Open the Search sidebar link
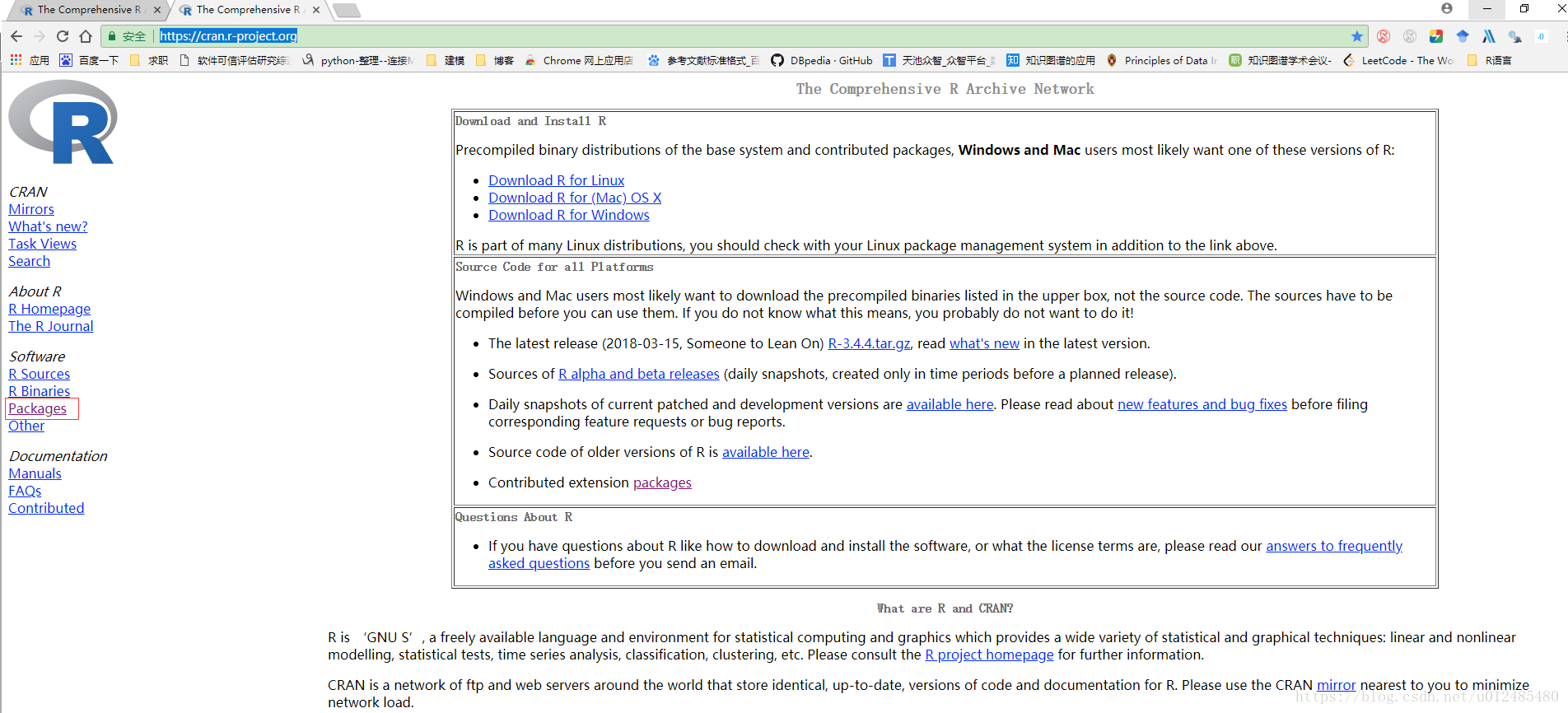The height and width of the screenshot is (713, 1568). (29, 261)
